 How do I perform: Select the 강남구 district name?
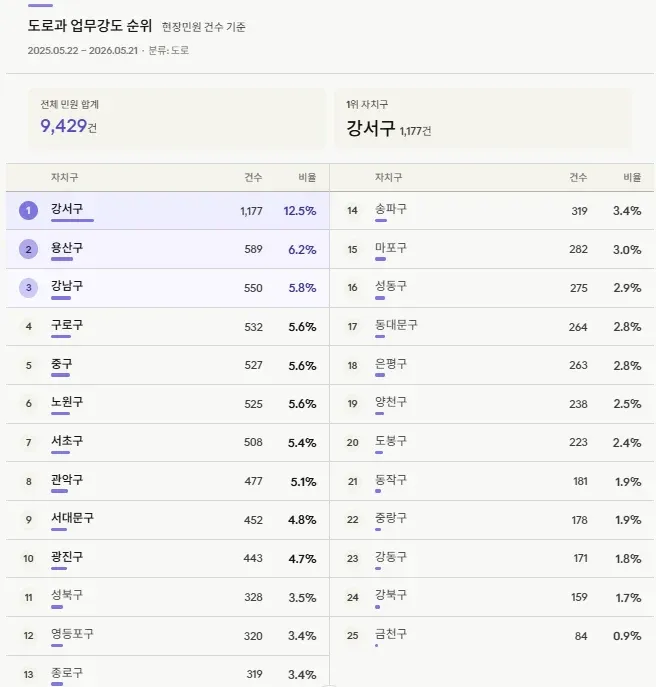[x=67, y=286]
